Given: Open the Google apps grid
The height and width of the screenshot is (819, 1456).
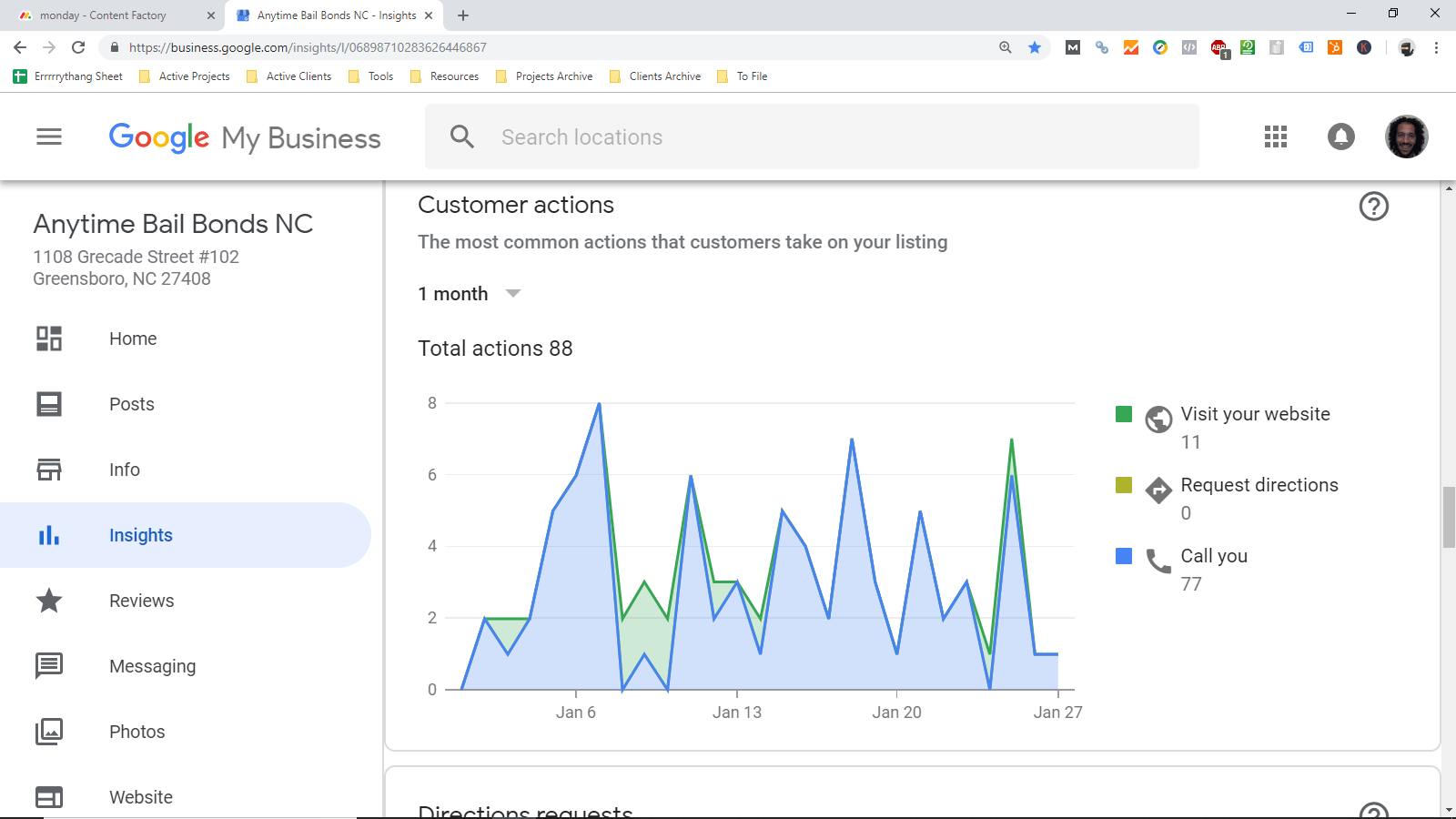Looking at the screenshot, I should 1276,136.
